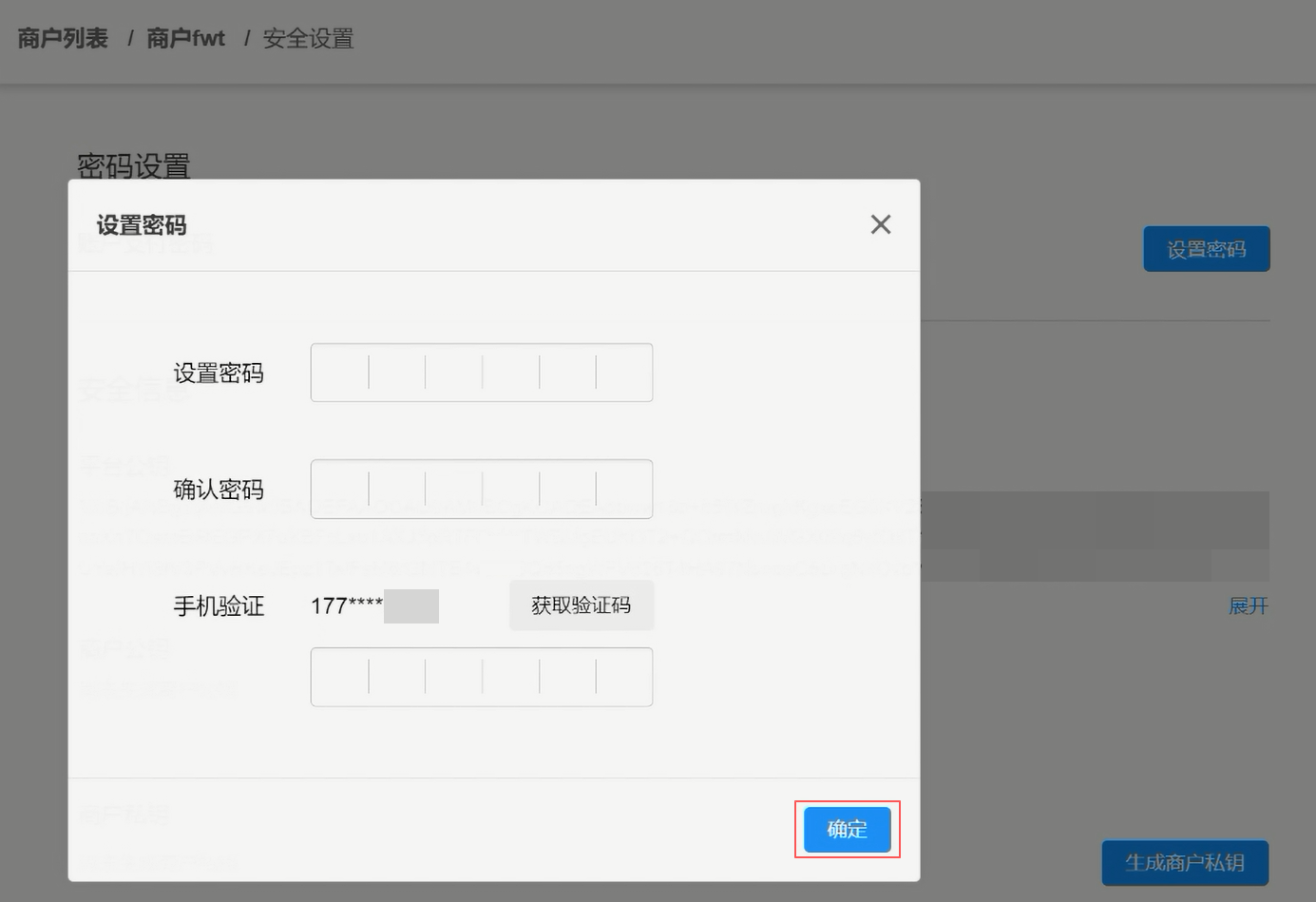Click the second box of the 设置密码 field

click(396, 372)
